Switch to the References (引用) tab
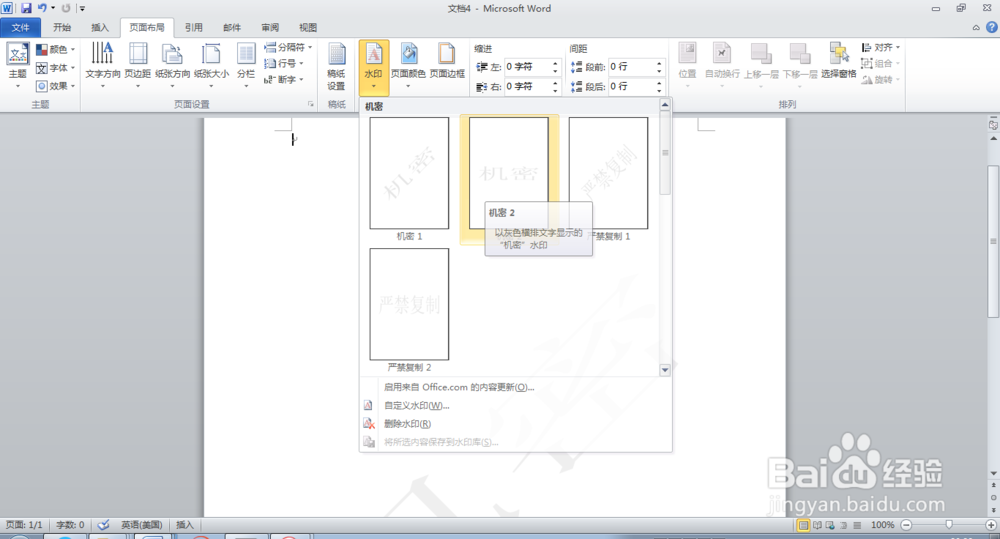Viewport: 1000px width, 539px height. pos(194,27)
